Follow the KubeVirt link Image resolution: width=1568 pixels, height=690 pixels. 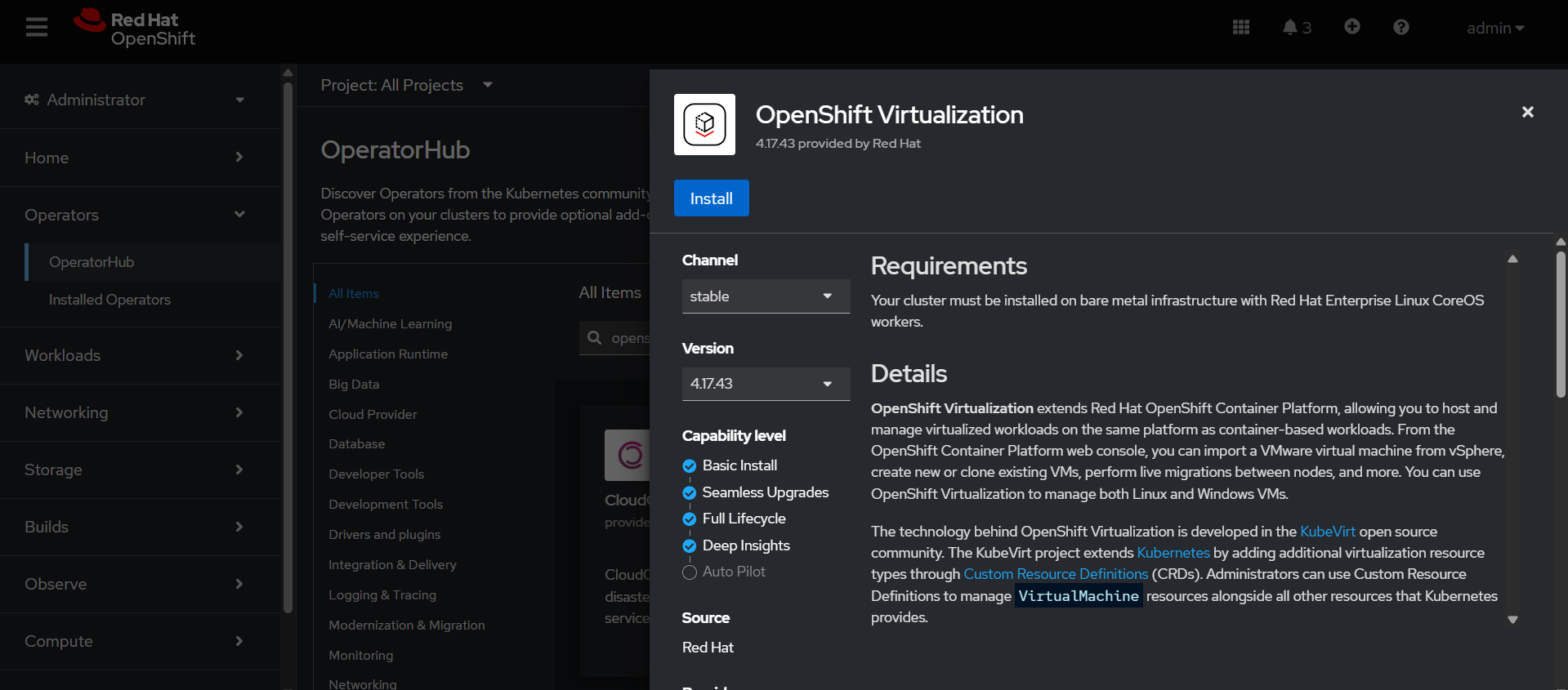click(1327, 532)
